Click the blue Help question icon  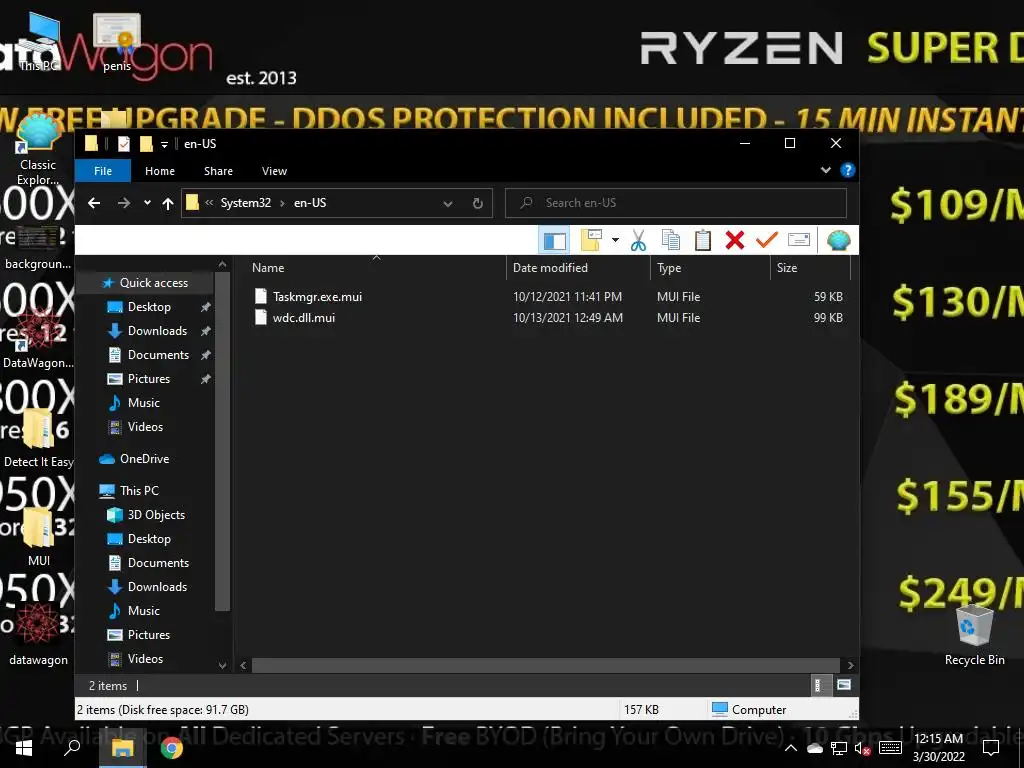click(848, 170)
